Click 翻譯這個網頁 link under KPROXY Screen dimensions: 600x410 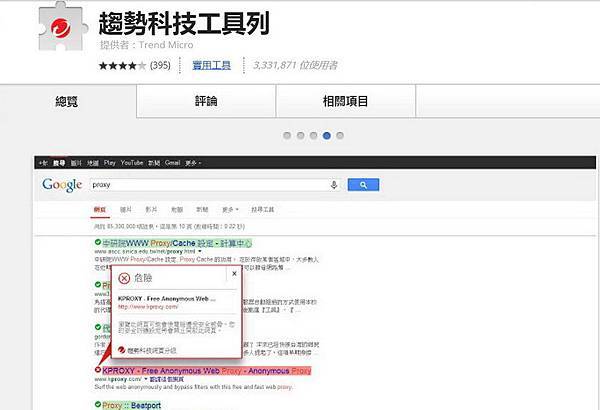(167, 379)
